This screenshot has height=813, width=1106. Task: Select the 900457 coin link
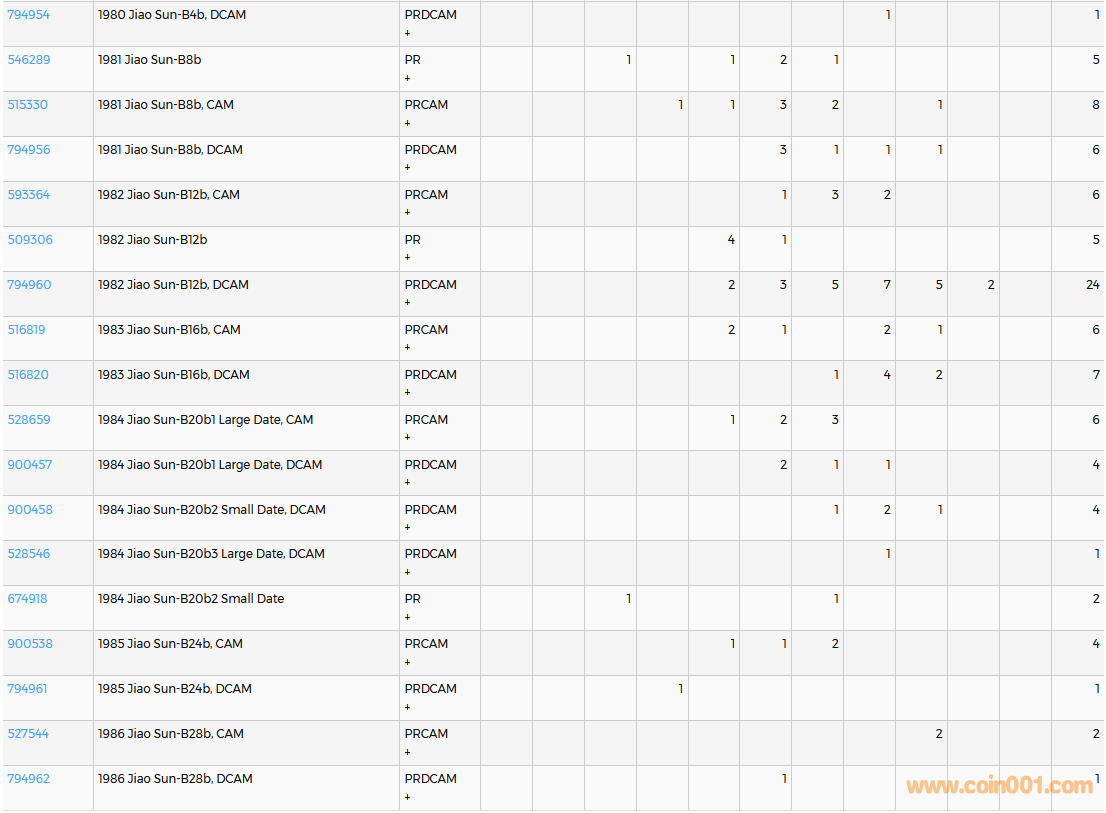tap(30, 465)
